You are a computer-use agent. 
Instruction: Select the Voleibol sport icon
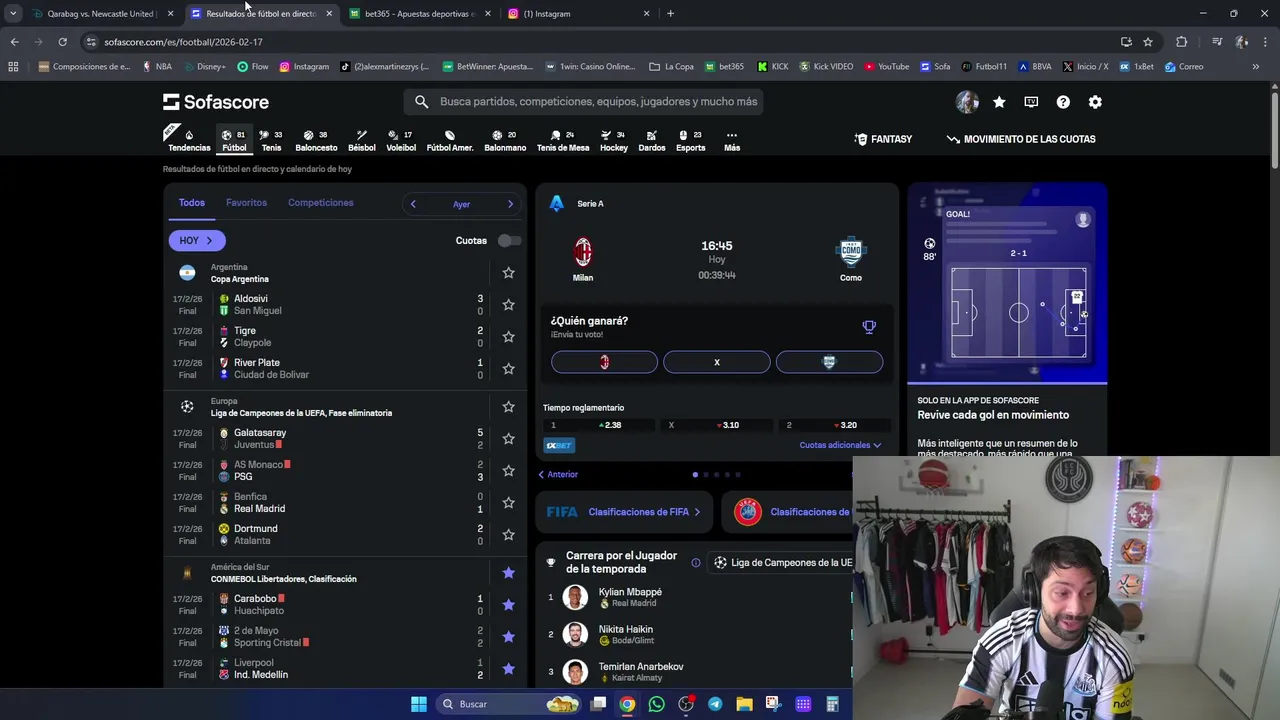point(401,139)
